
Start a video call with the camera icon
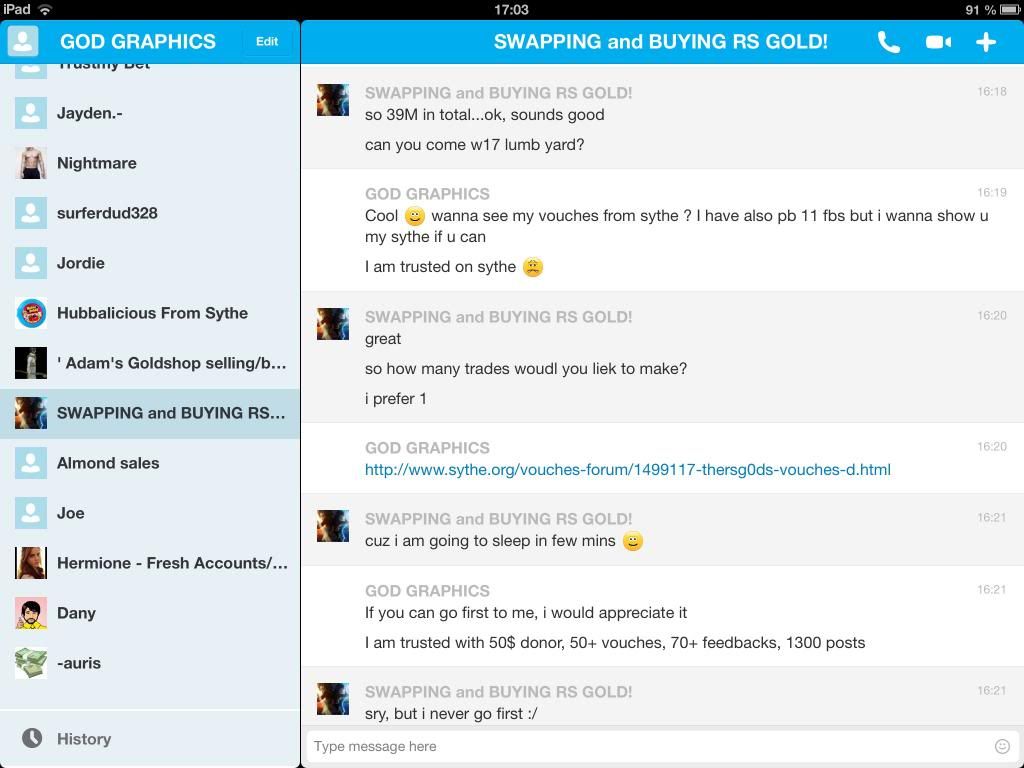pyautogui.click(x=938, y=42)
